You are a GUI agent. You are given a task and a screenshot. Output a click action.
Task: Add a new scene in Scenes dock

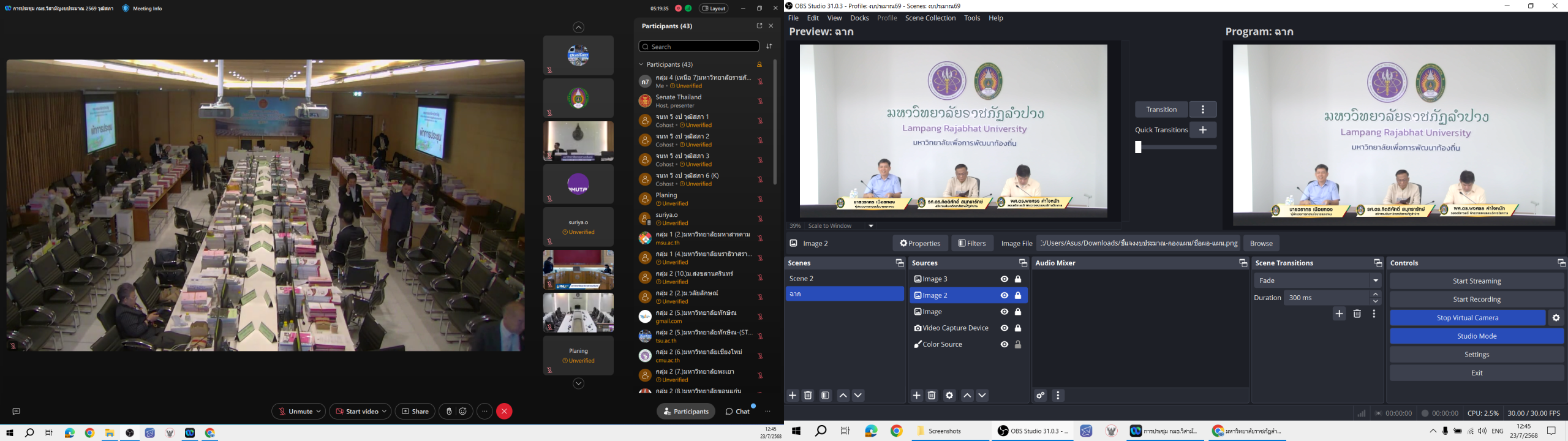[x=793, y=396]
